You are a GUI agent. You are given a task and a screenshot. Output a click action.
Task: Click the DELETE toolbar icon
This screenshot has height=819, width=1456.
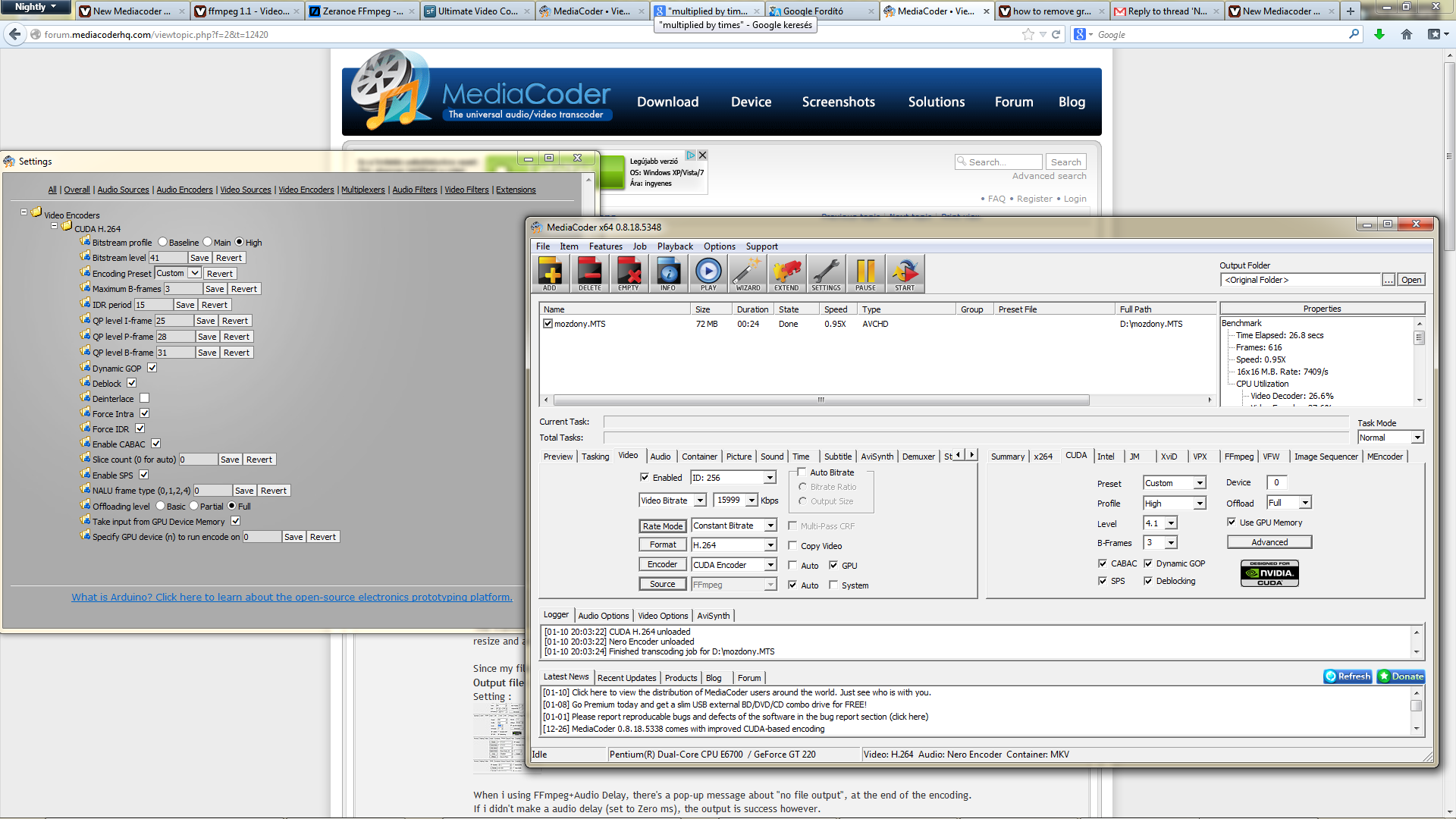(589, 274)
